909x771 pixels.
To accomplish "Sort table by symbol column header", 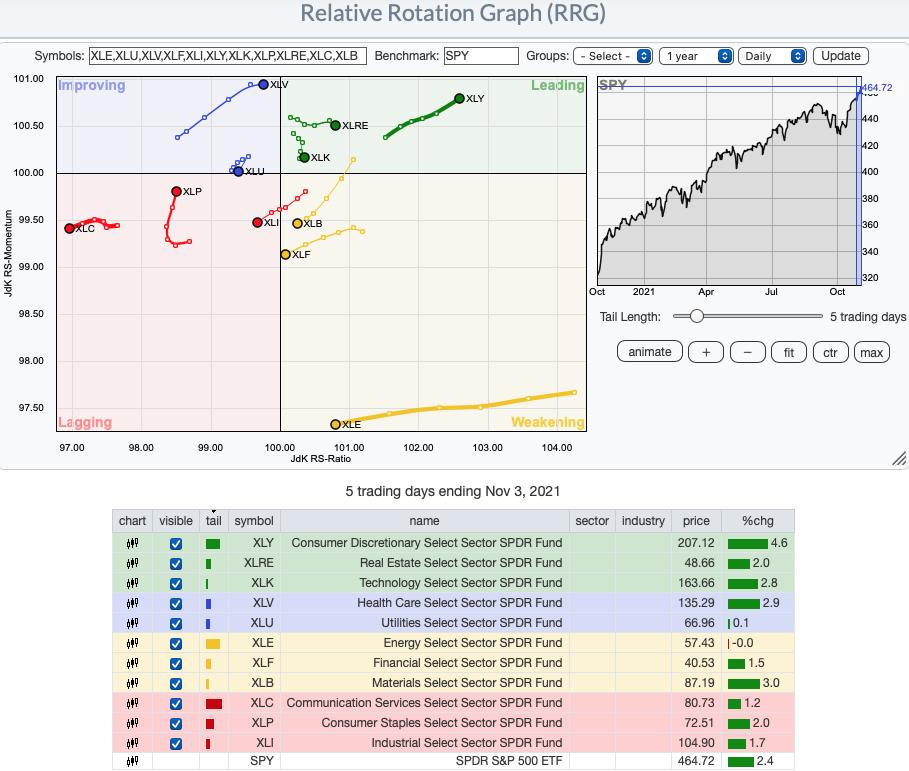I will pyautogui.click(x=254, y=521).
